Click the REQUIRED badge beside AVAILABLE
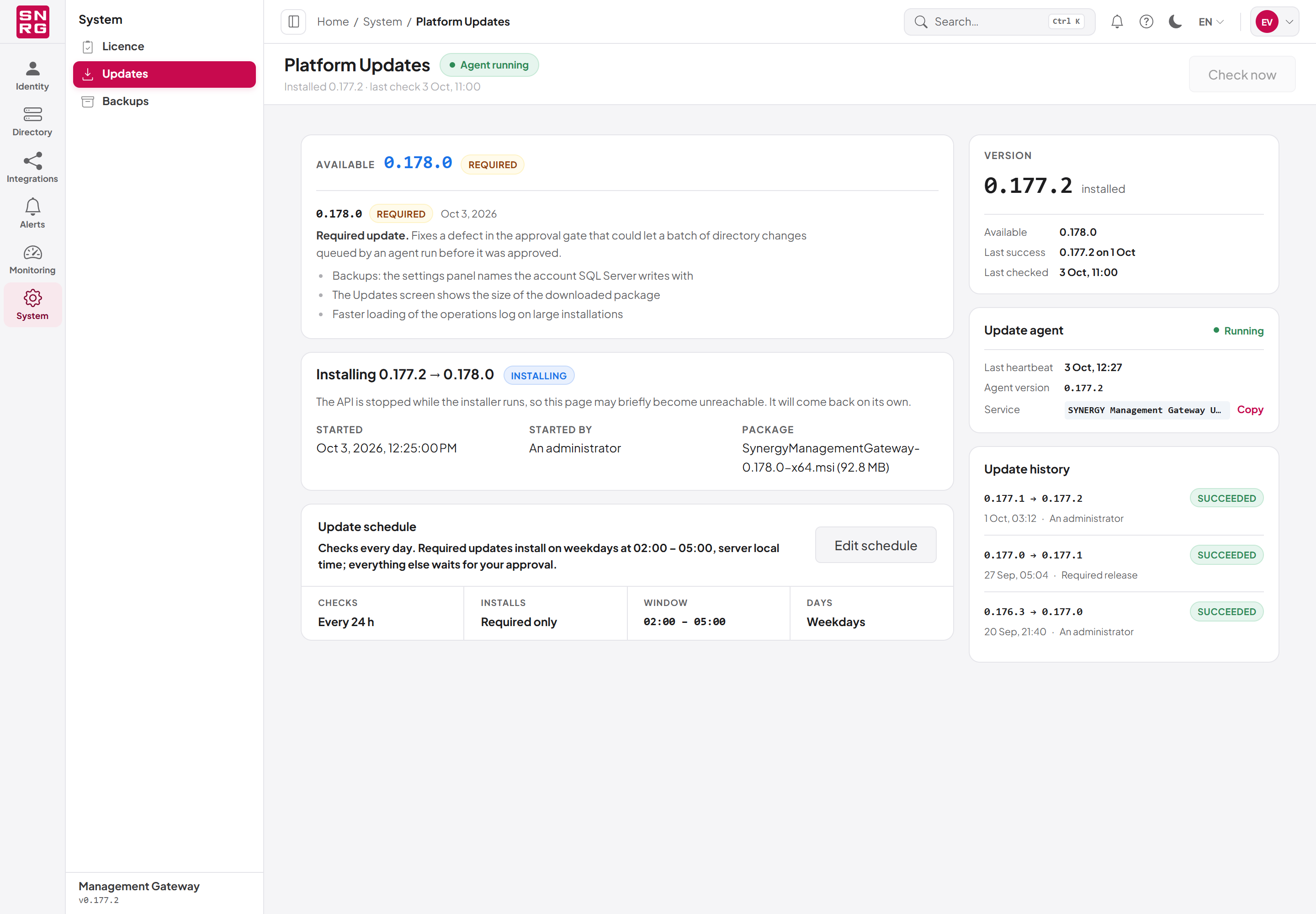 click(492, 165)
